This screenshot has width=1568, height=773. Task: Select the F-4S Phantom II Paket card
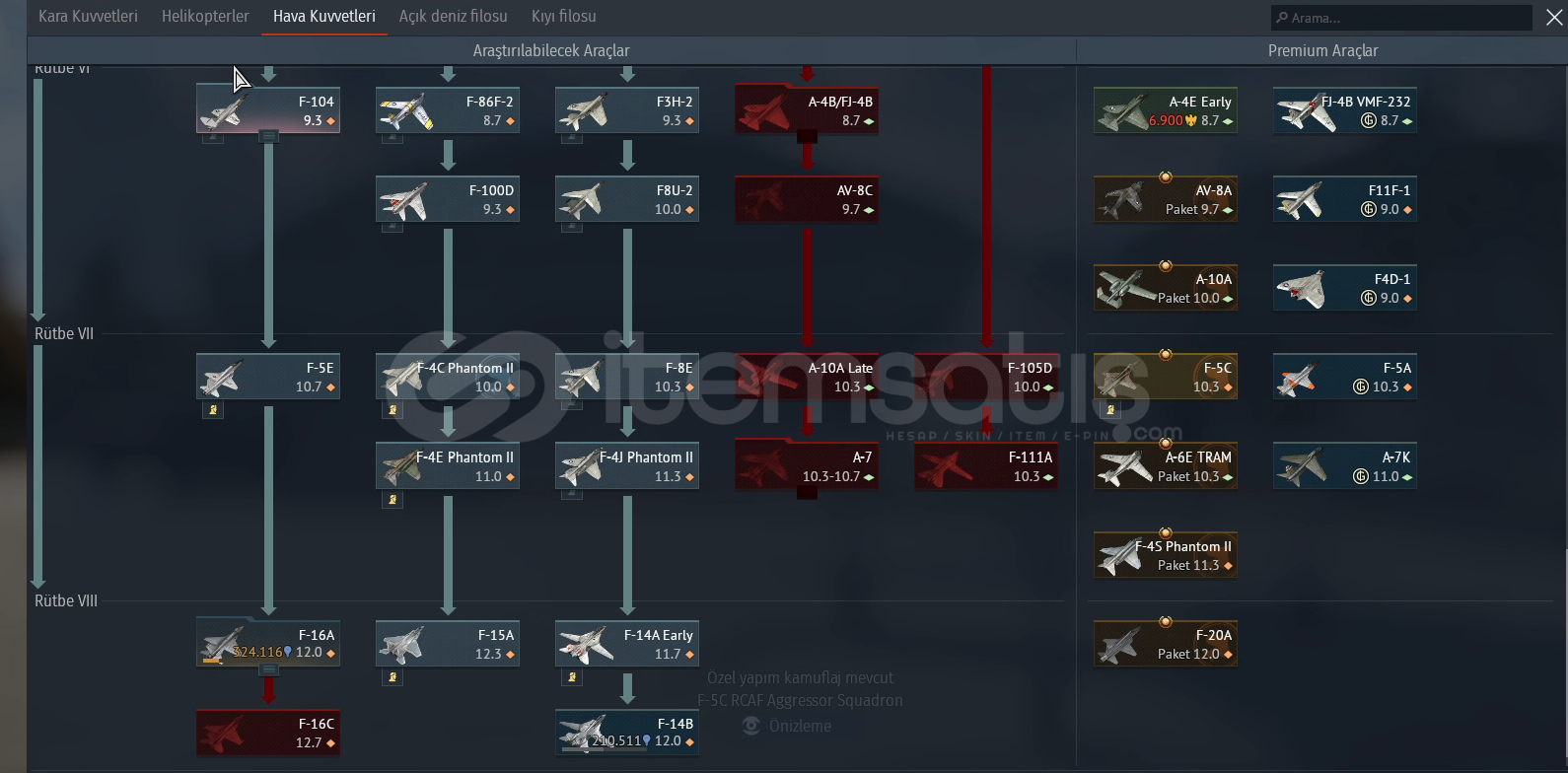coord(1166,554)
